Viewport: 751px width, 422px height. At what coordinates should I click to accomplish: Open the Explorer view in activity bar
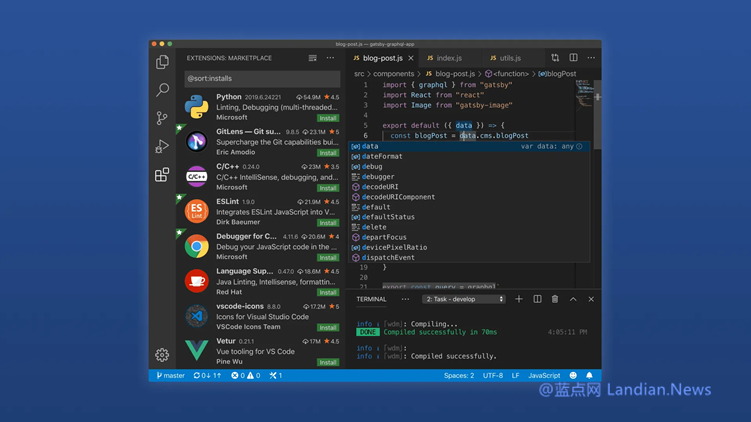pos(162,62)
